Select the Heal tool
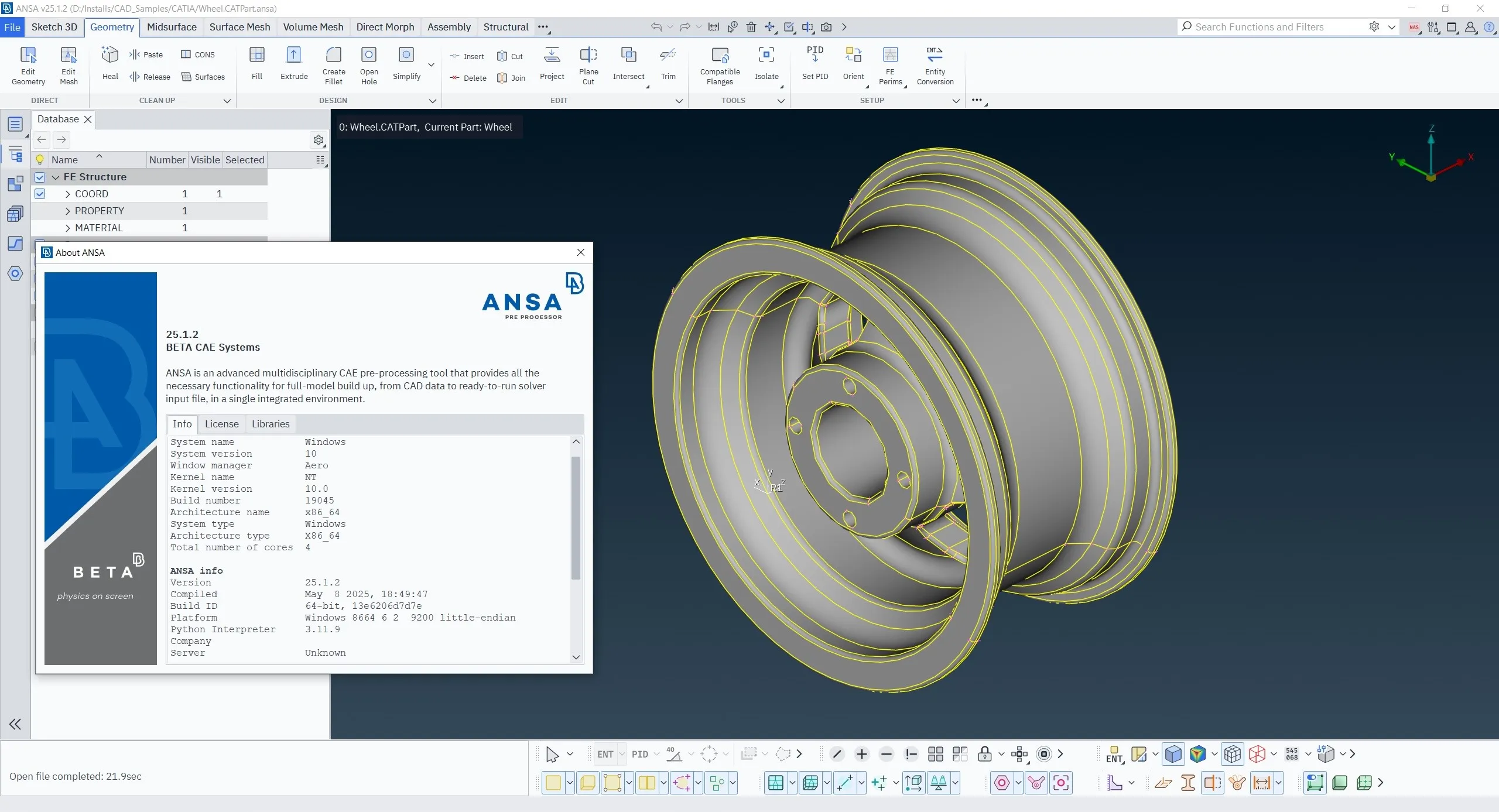This screenshot has height=812, width=1499. [x=110, y=63]
